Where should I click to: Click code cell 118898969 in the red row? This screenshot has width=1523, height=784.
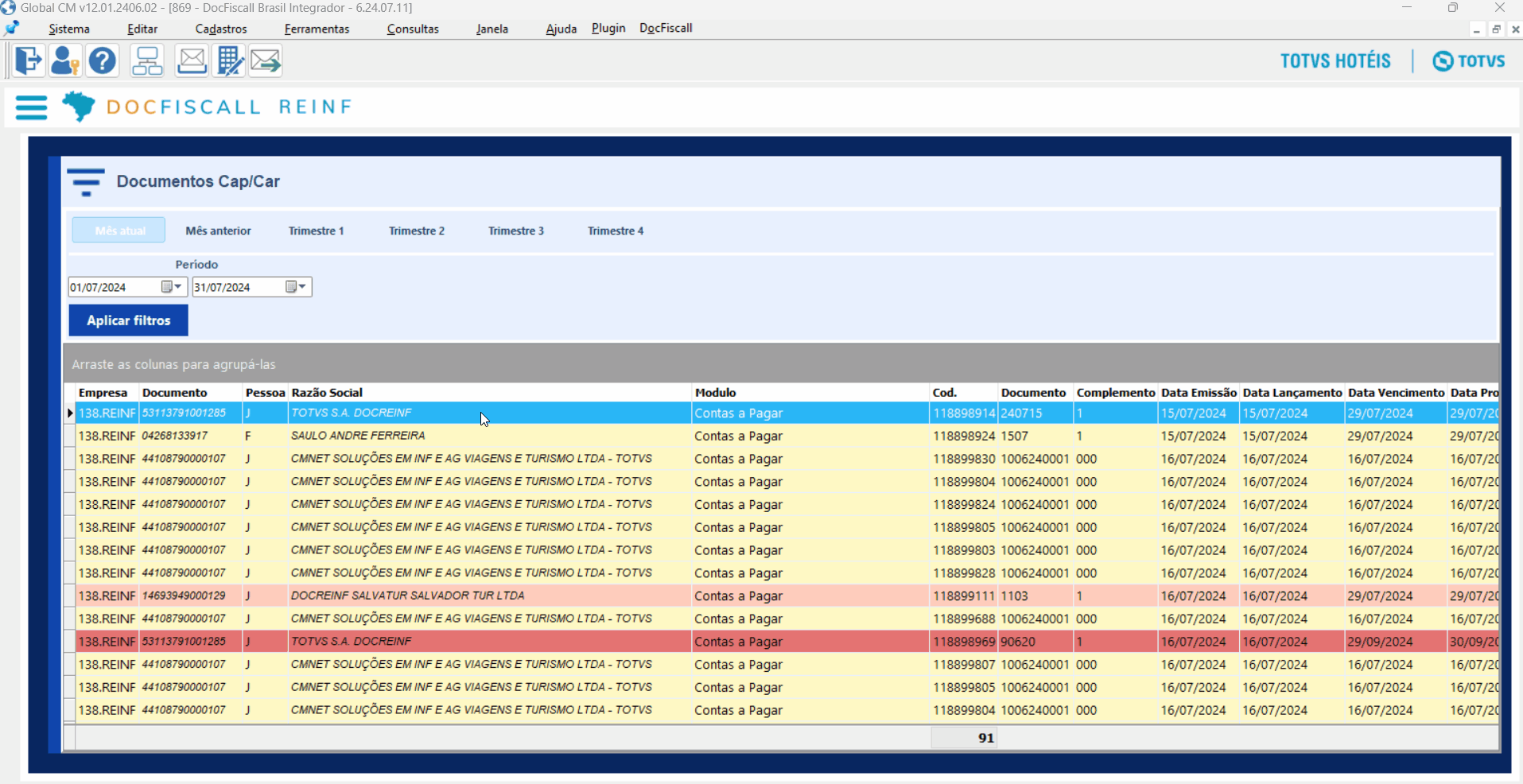pos(964,642)
